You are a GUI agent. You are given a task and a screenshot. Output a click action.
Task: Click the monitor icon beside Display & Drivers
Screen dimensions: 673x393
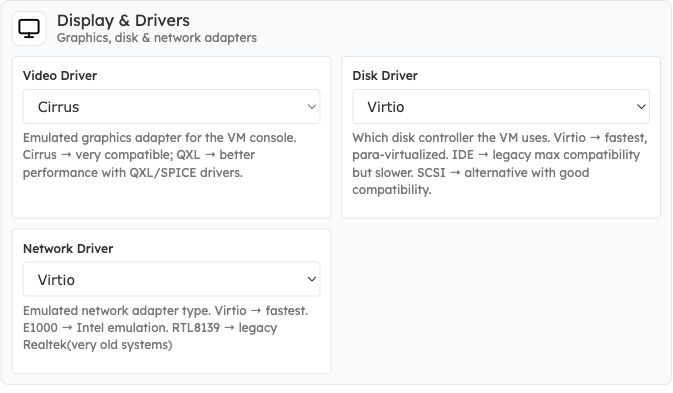click(29, 29)
